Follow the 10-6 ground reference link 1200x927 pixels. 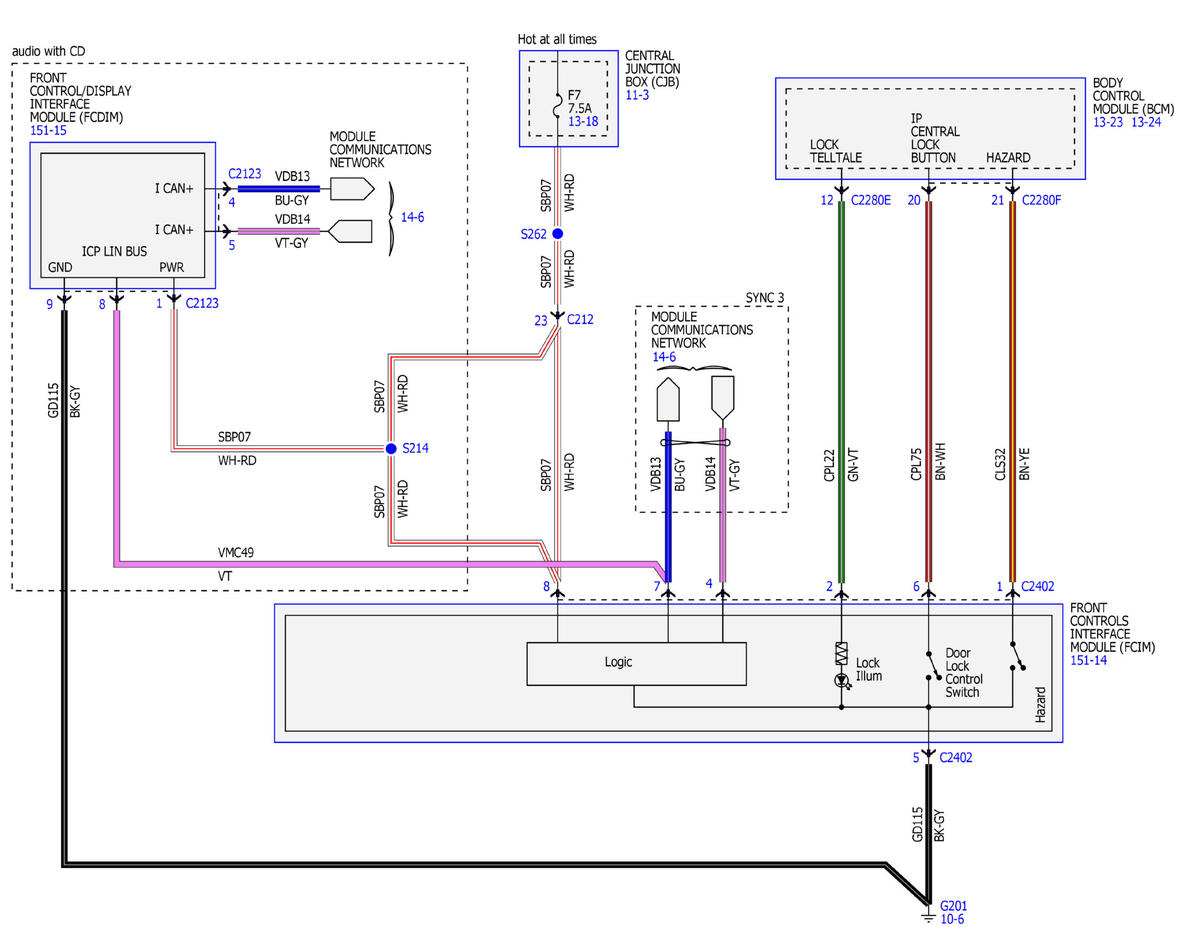(x=952, y=917)
